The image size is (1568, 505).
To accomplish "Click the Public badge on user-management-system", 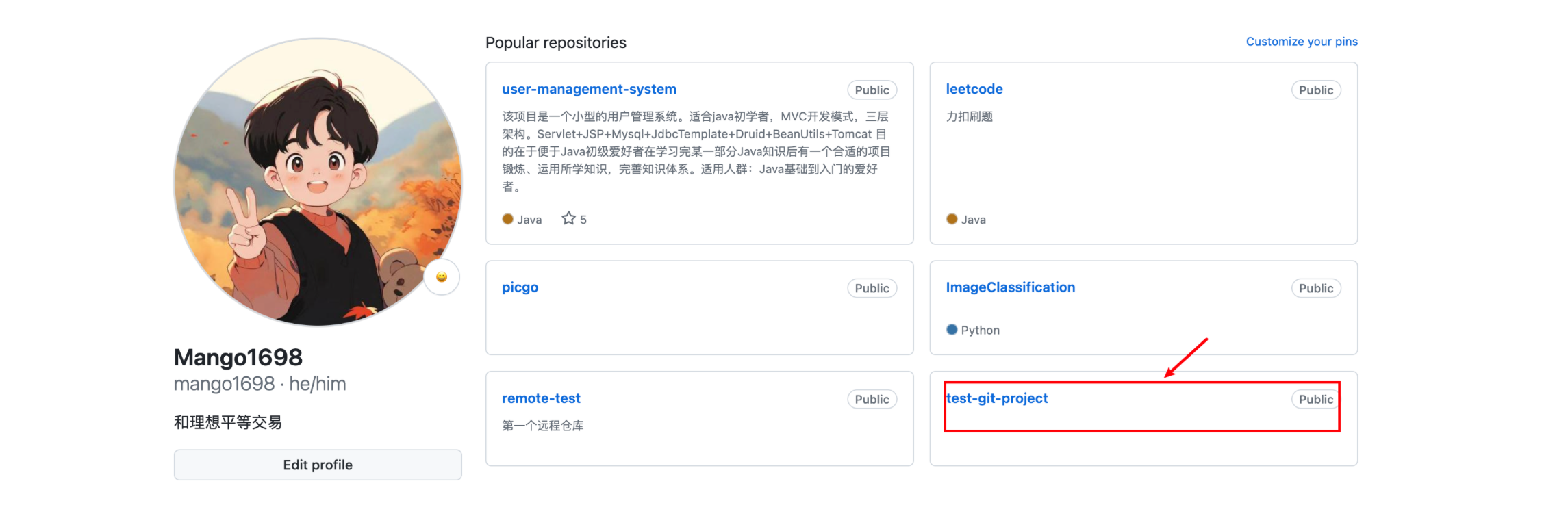I will point(872,90).
